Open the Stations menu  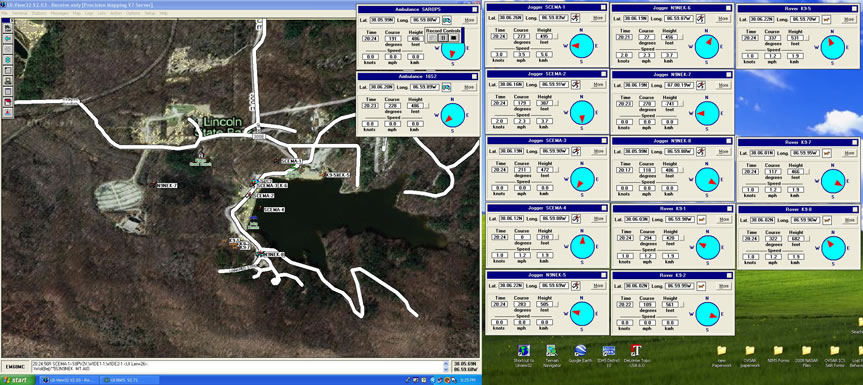click(x=40, y=13)
